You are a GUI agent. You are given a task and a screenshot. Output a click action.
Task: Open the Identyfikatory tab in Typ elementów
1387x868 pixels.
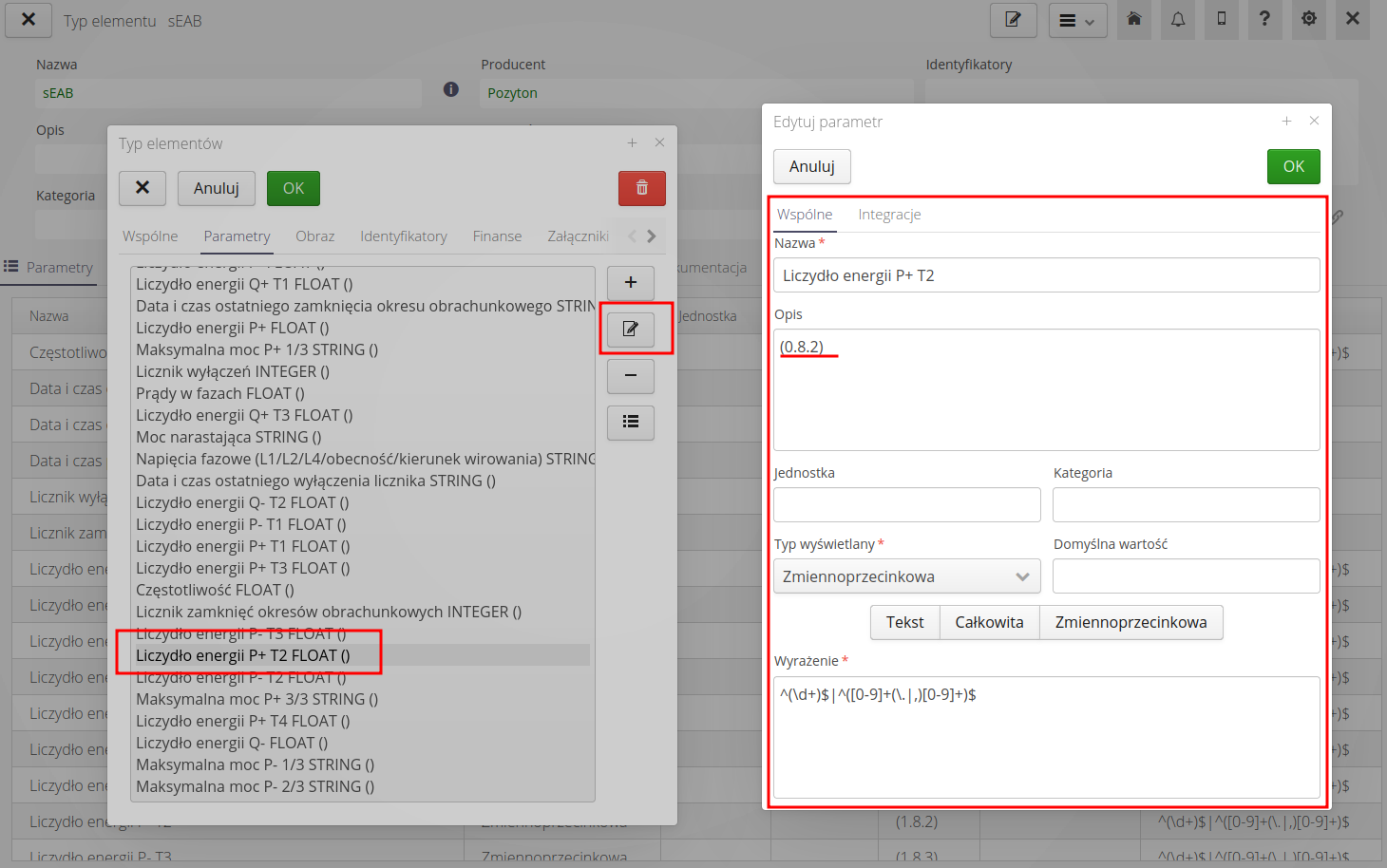point(403,236)
